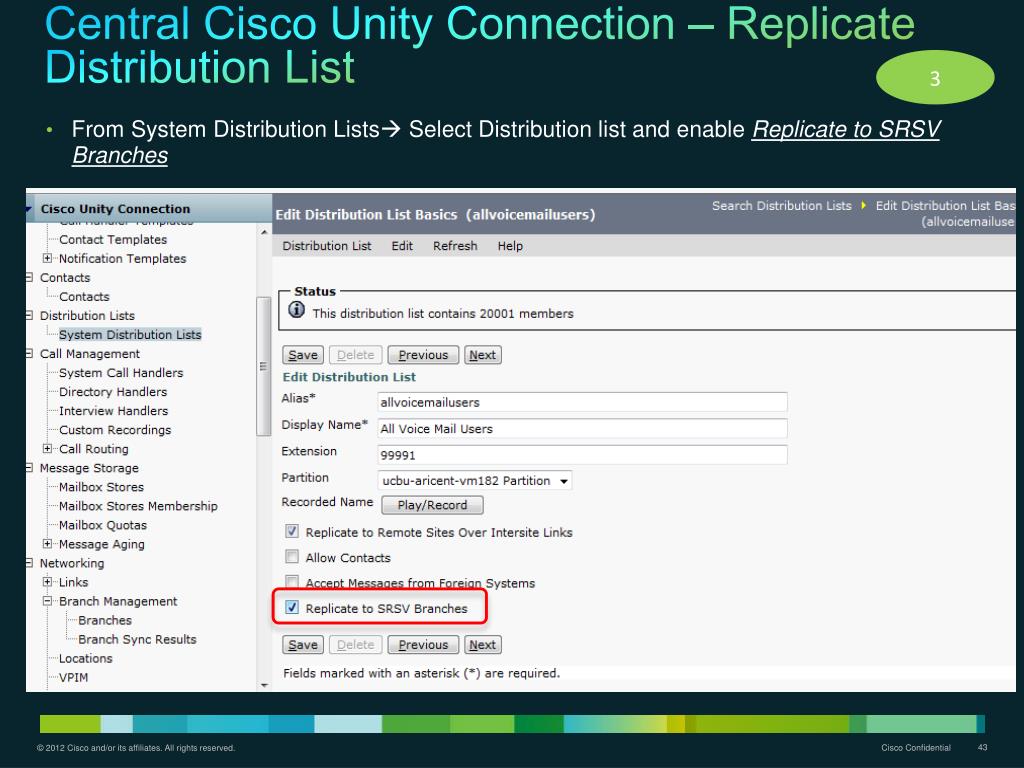Image resolution: width=1024 pixels, height=768 pixels.
Task: Check Accept Messages from Foreign Systems
Action: tap(292, 583)
